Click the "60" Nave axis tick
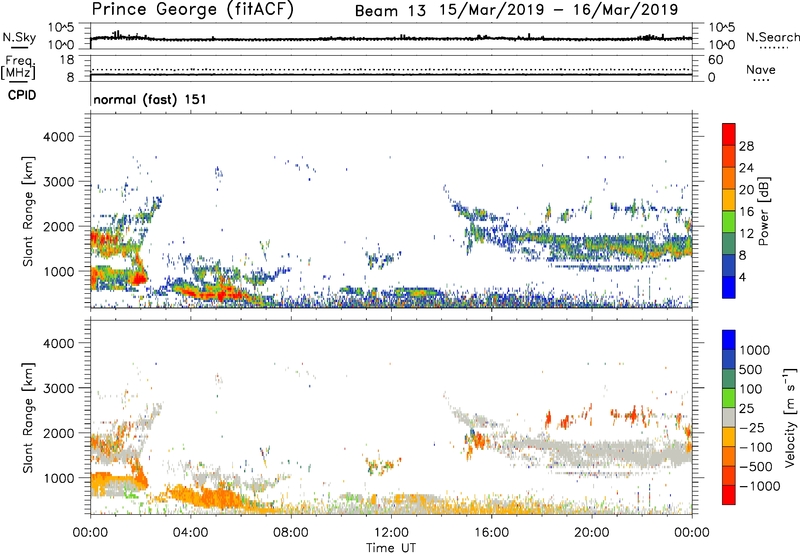 tap(715, 60)
